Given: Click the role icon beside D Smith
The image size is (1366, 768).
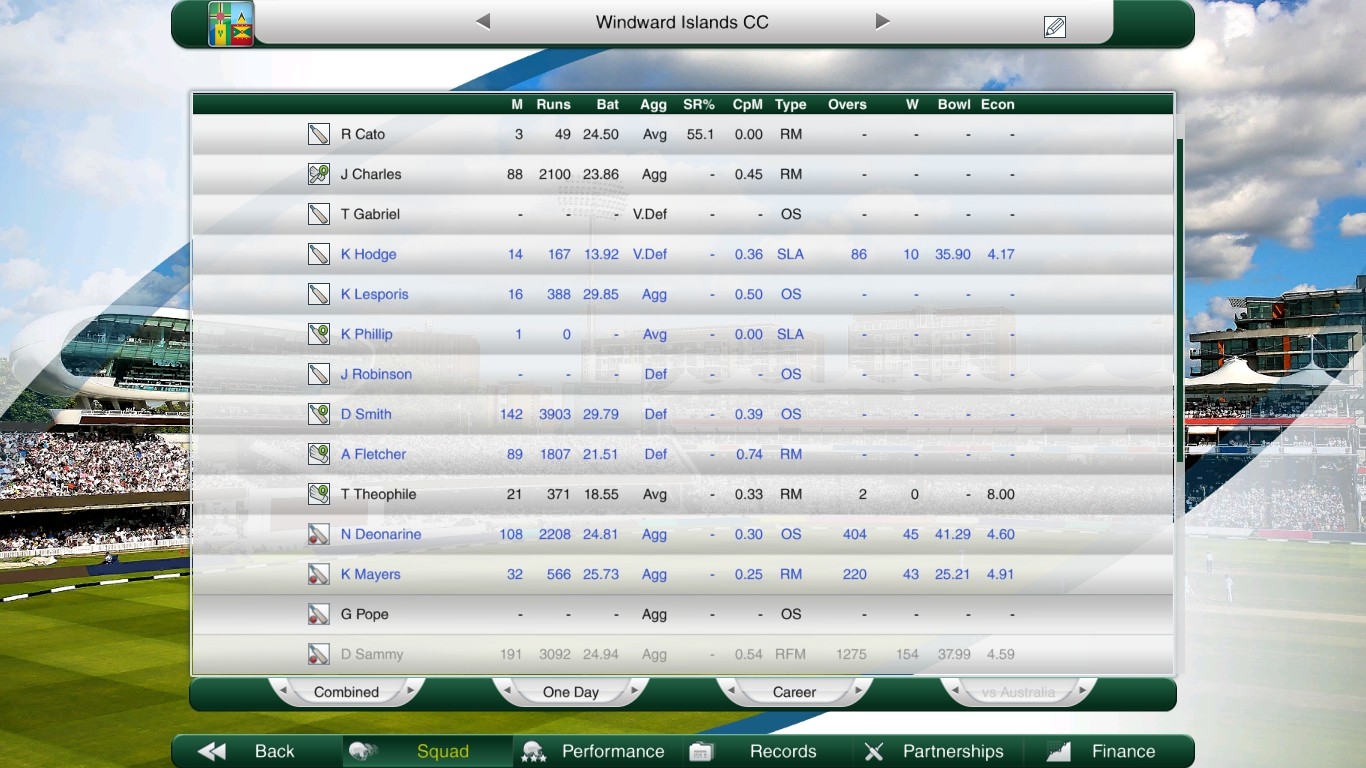Looking at the screenshot, I should [319, 414].
